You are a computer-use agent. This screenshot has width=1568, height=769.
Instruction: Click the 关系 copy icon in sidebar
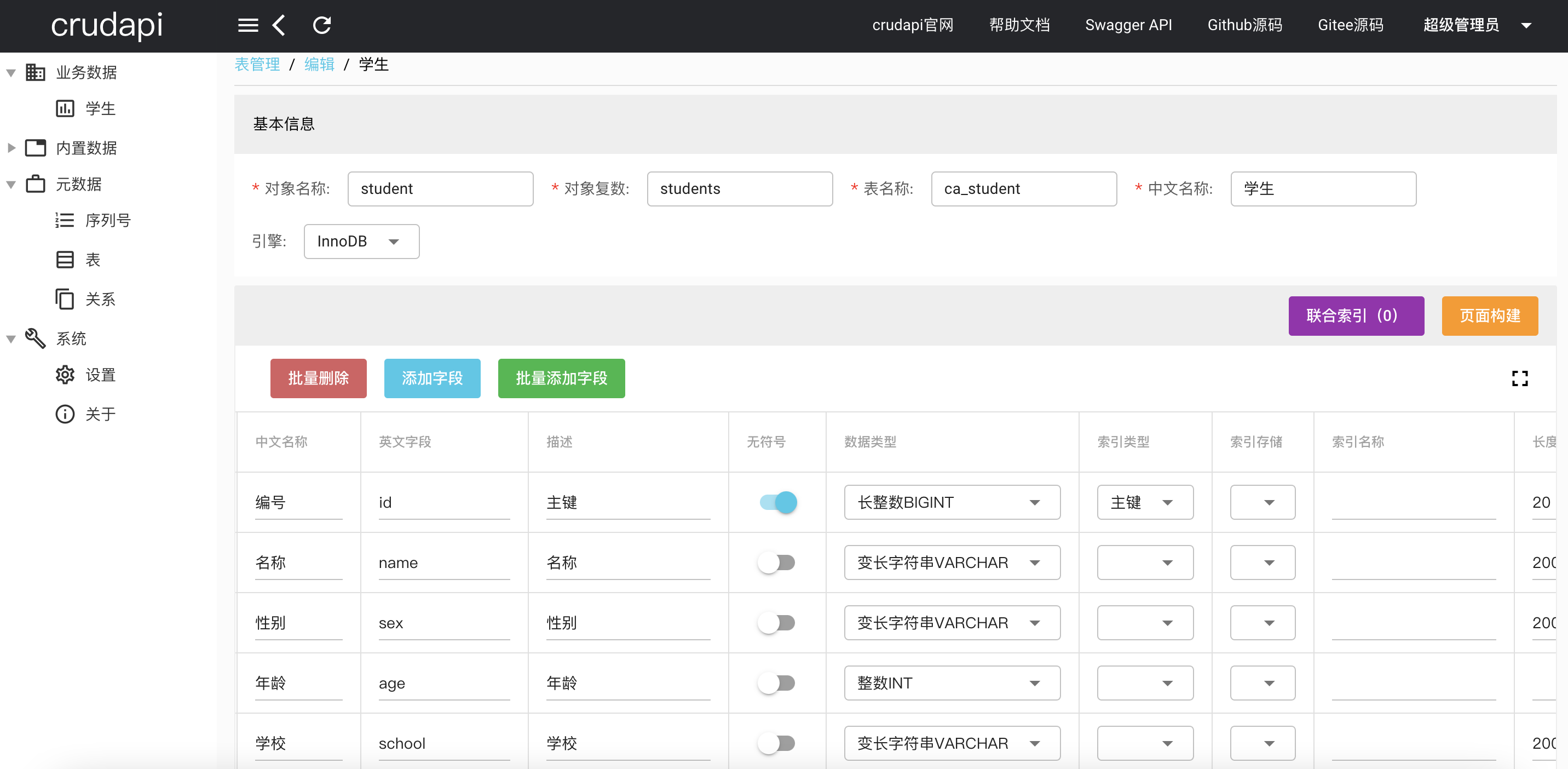coord(65,299)
